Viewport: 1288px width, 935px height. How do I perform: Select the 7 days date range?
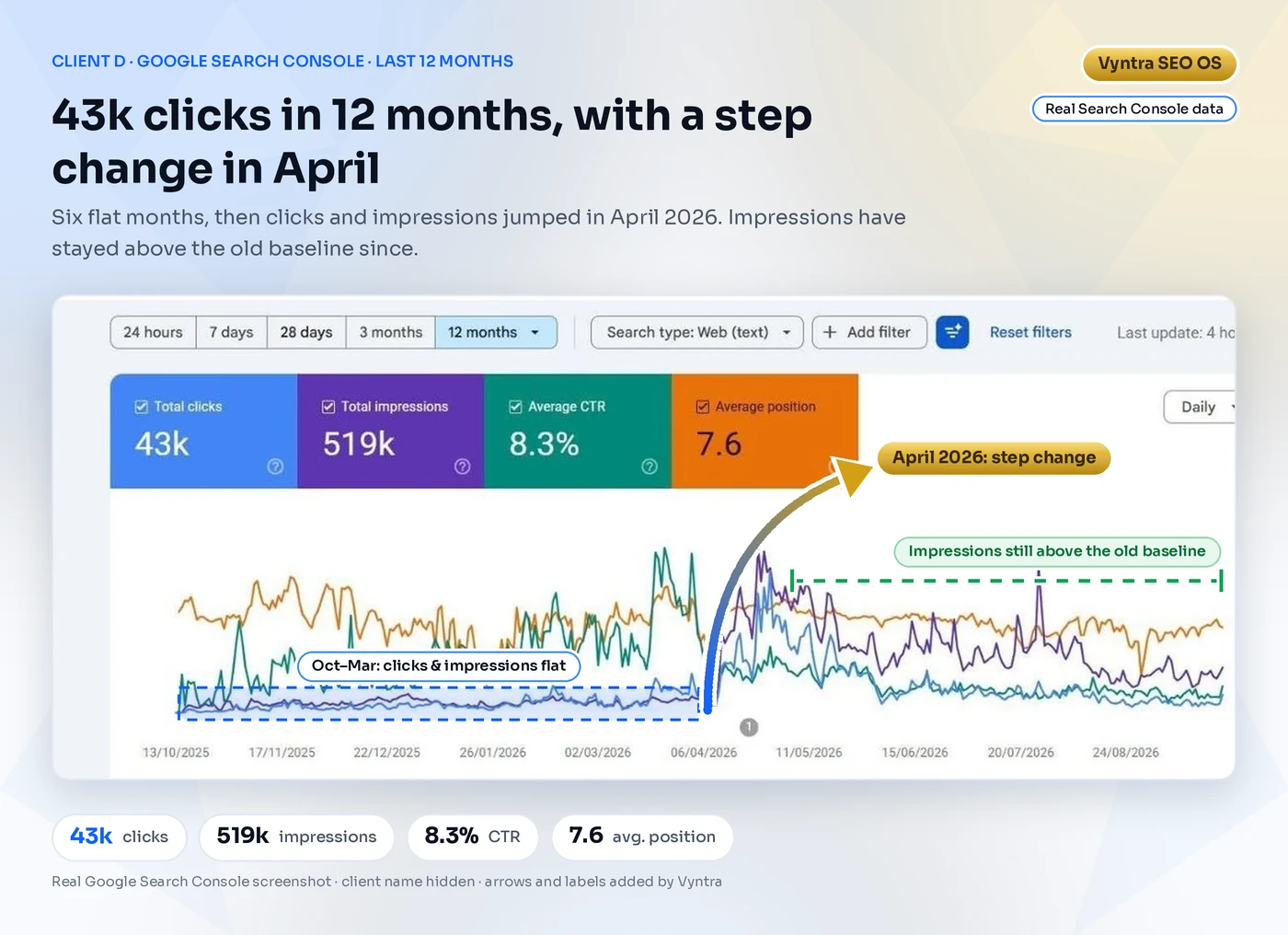[x=231, y=332]
